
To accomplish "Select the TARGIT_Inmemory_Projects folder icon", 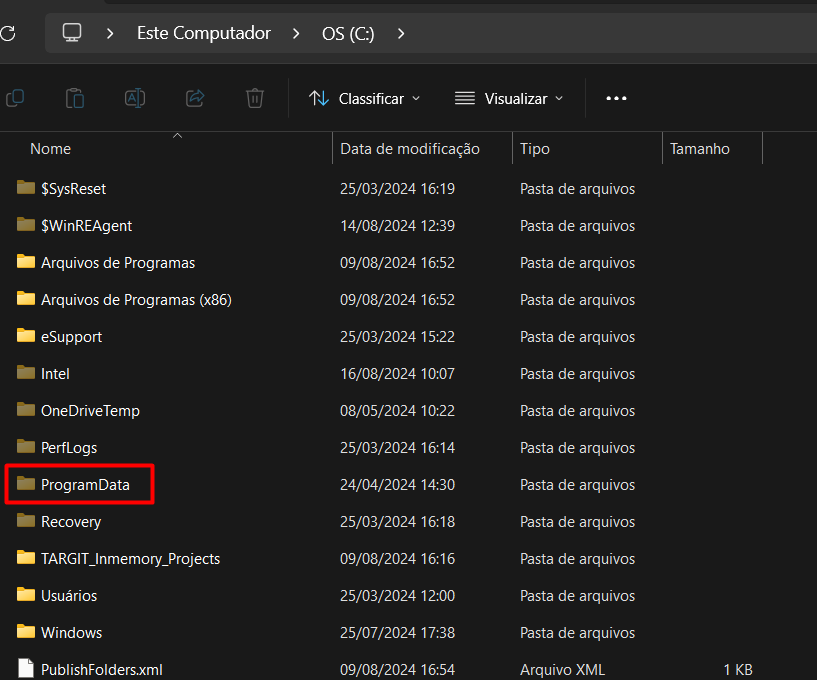I will (x=26, y=557).
